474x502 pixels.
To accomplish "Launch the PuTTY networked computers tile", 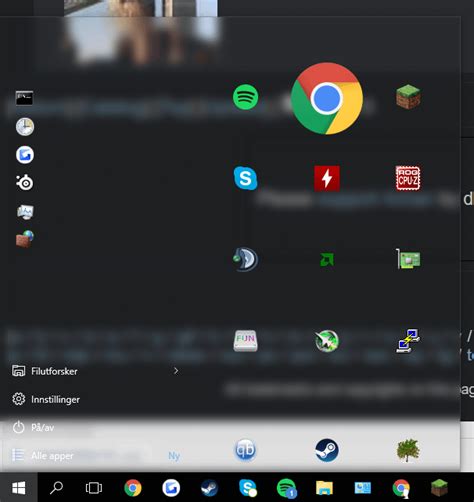I will click(408, 341).
